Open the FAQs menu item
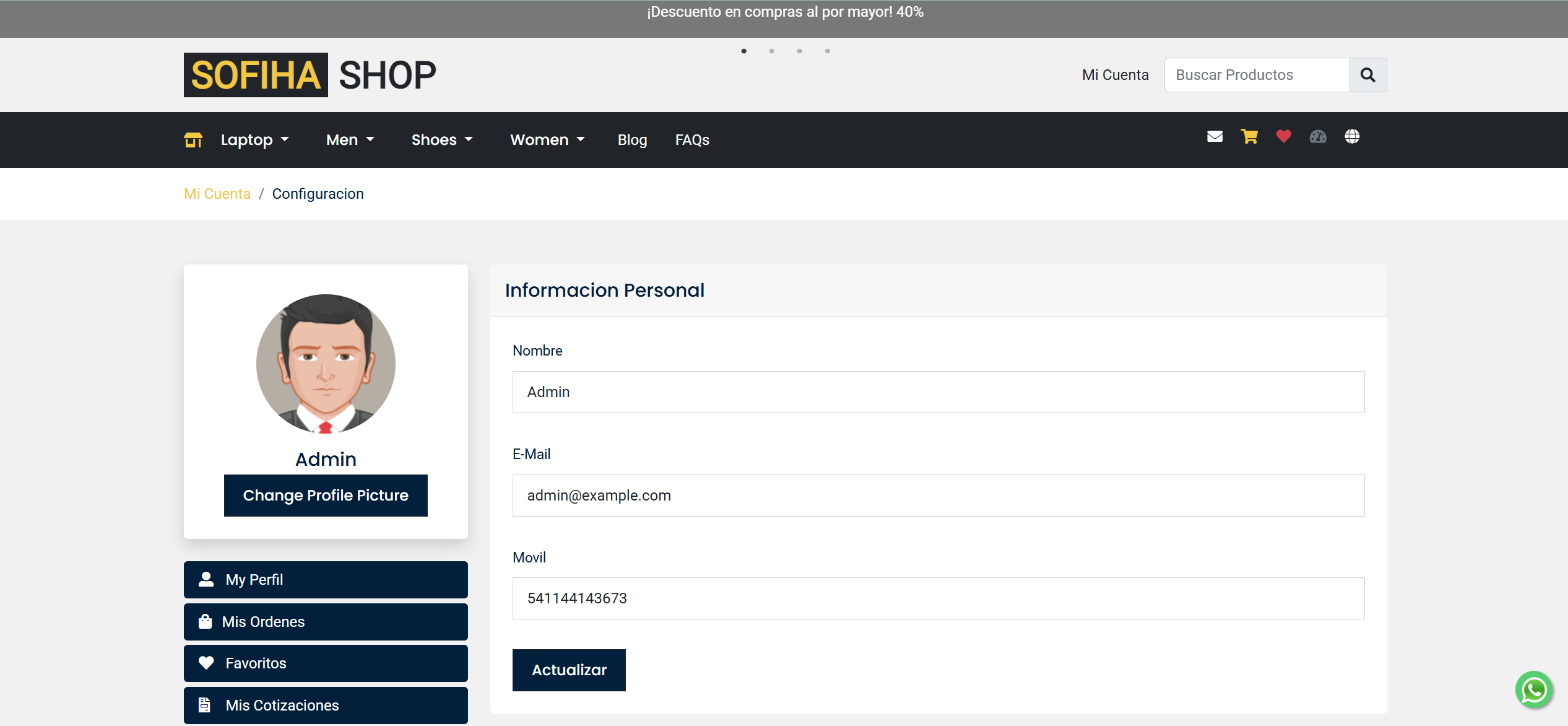1568x726 pixels. (x=692, y=139)
